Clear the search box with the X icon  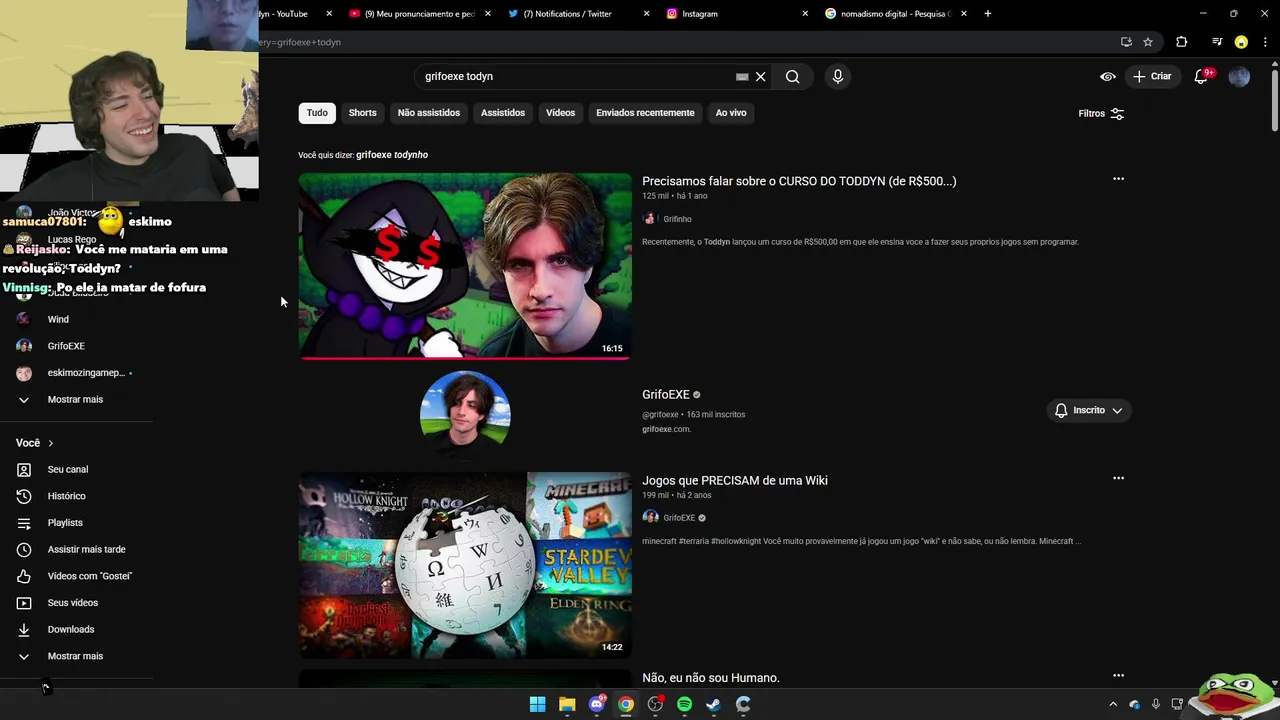pos(760,76)
